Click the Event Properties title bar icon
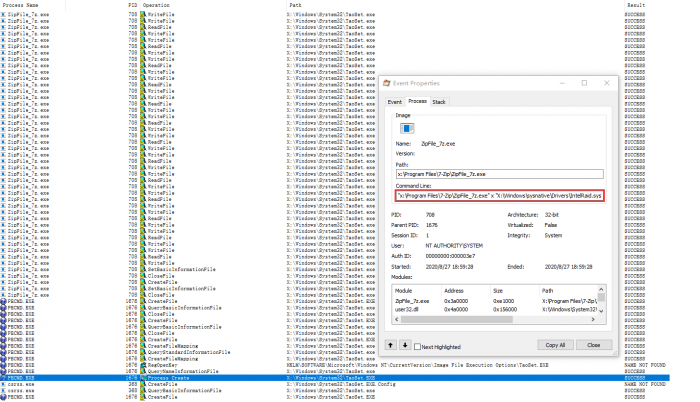This screenshot has height=402, width=700. pyautogui.click(x=387, y=85)
